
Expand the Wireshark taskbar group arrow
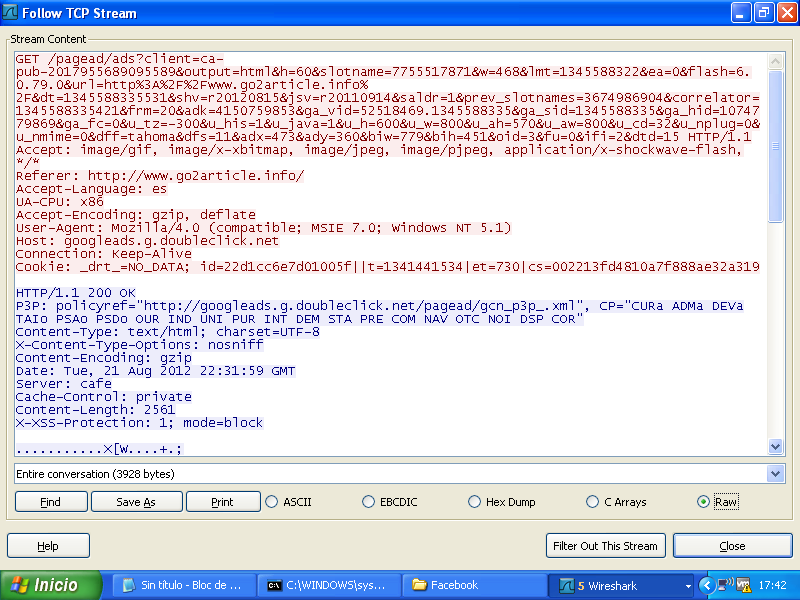click(x=688, y=585)
